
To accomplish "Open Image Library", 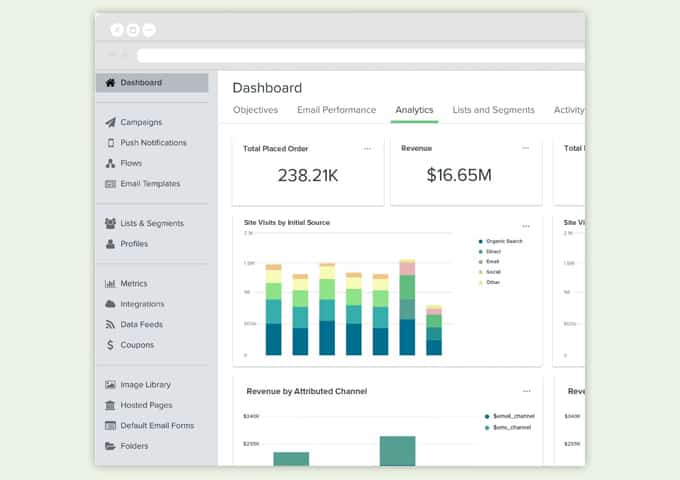I will click(x=146, y=385).
